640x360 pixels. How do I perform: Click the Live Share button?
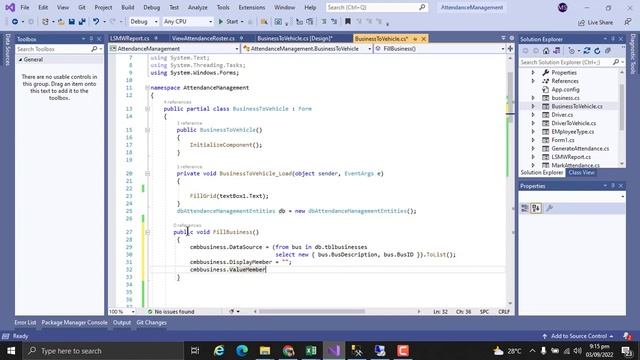596,22
